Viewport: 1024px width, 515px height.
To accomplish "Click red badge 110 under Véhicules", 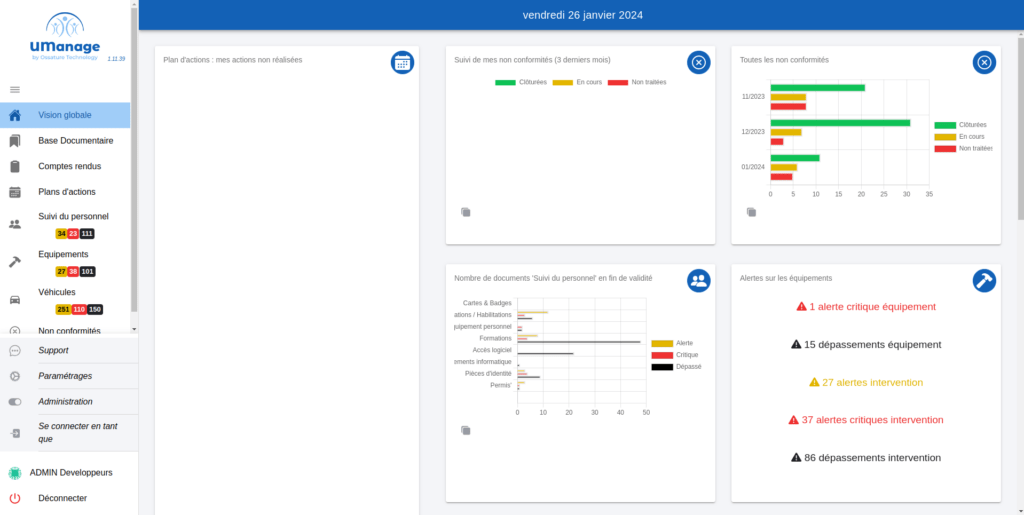I will [x=79, y=309].
